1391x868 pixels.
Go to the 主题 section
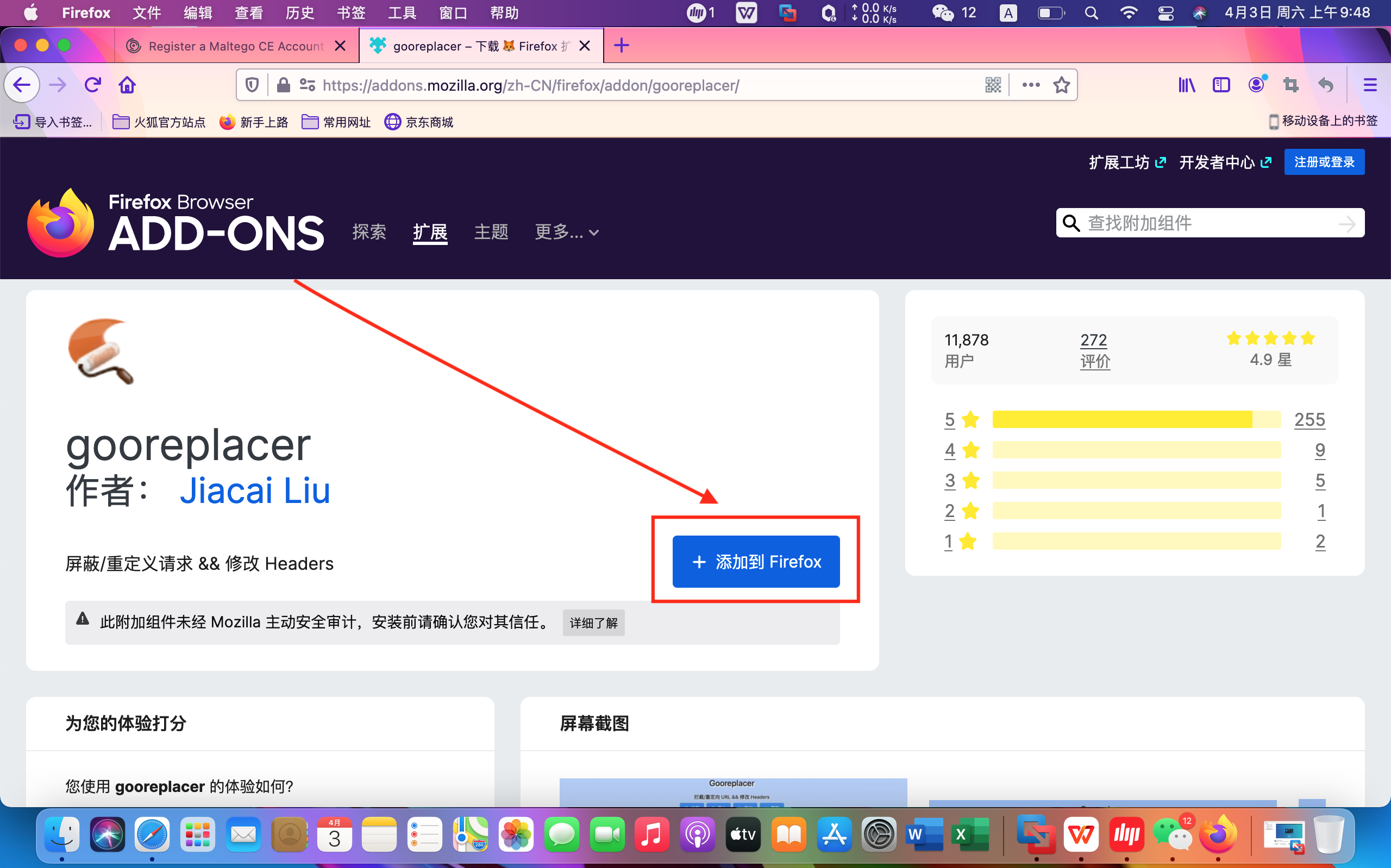pos(491,232)
